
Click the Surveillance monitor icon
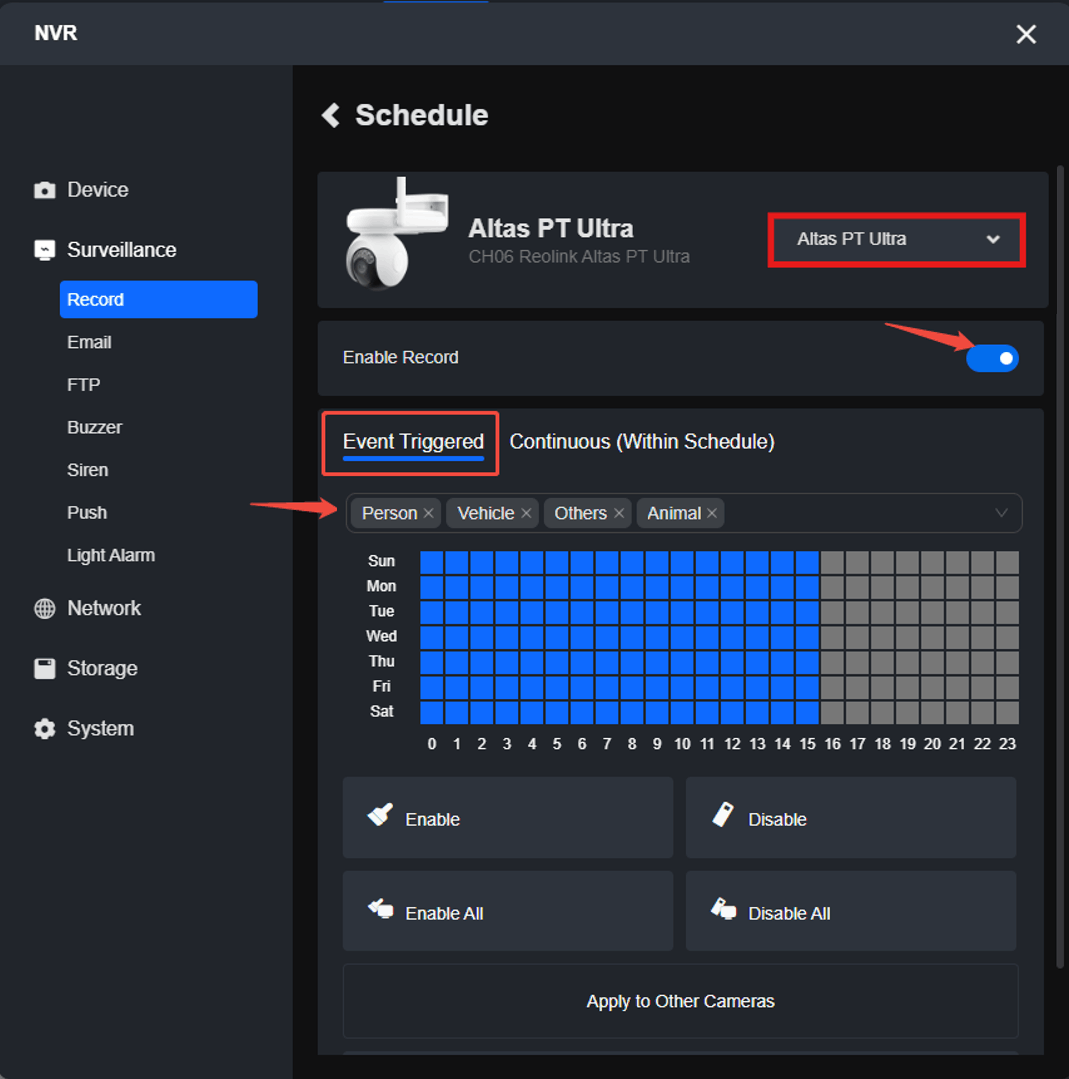point(45,250)
